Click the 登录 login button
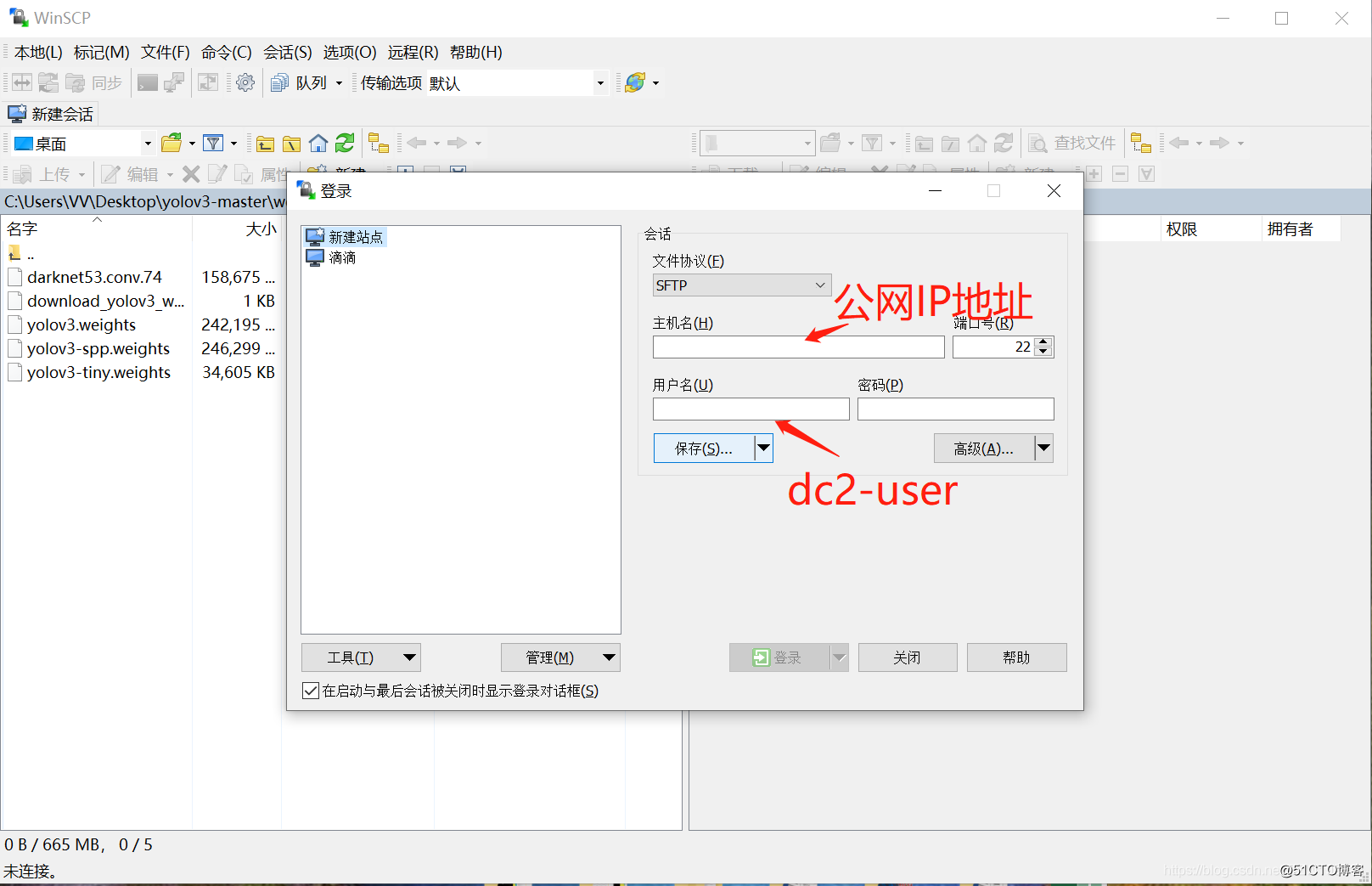Viewport: 1372px width, 886px height. (x=779, y=657)
